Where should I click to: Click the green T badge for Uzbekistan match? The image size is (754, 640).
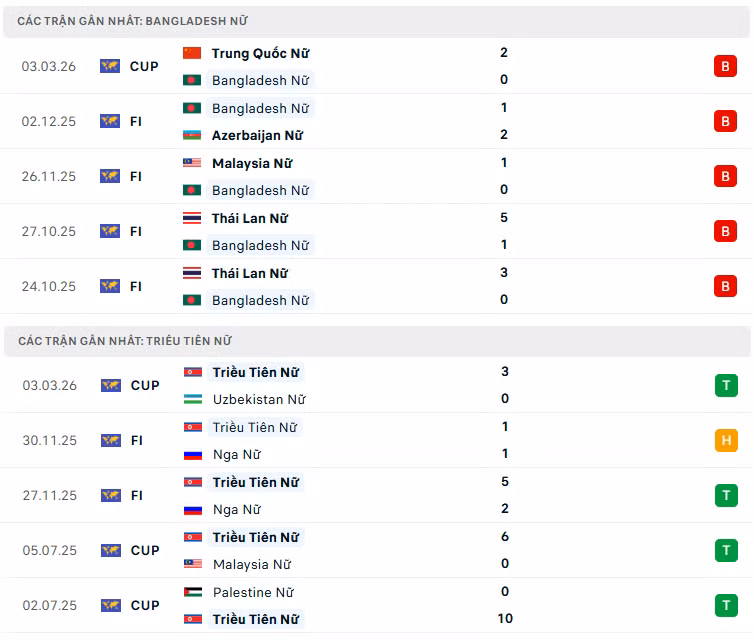(x=726, y=385)
